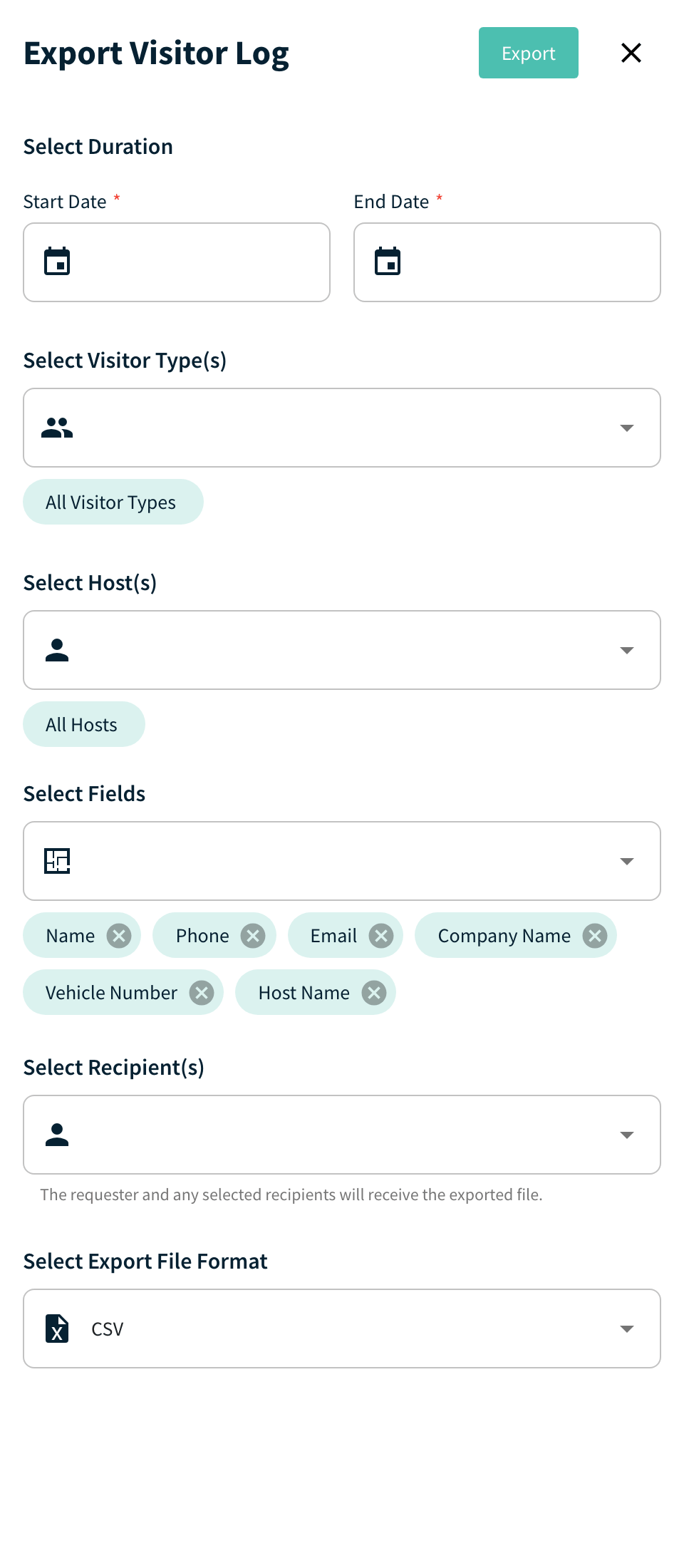The width and height of the screenshot is (684, 1568).
Task: Remove the Phone field chip
Action: [x=253, y=935]
